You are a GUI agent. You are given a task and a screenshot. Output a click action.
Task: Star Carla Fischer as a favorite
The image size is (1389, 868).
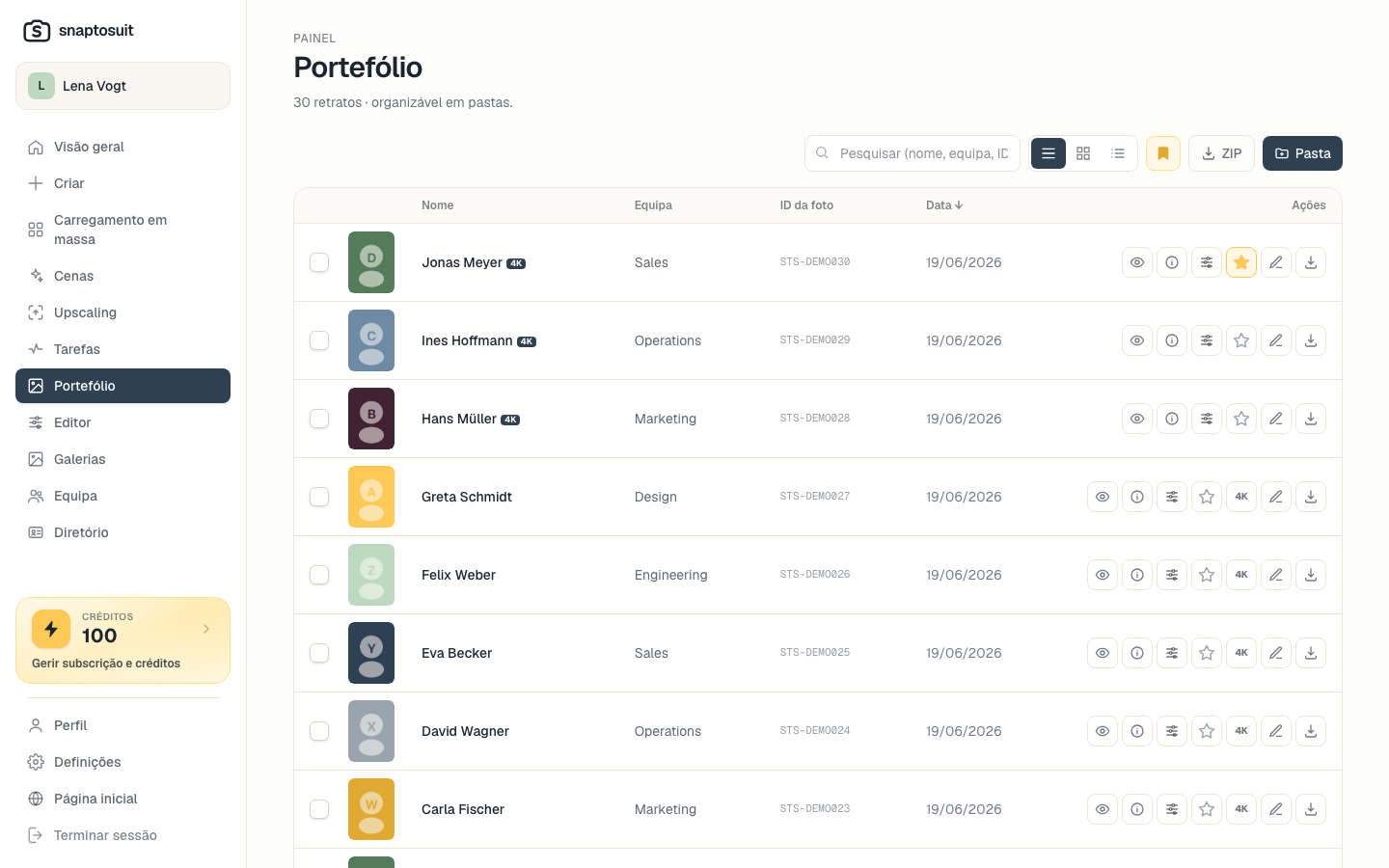(x=1207, y=809)
